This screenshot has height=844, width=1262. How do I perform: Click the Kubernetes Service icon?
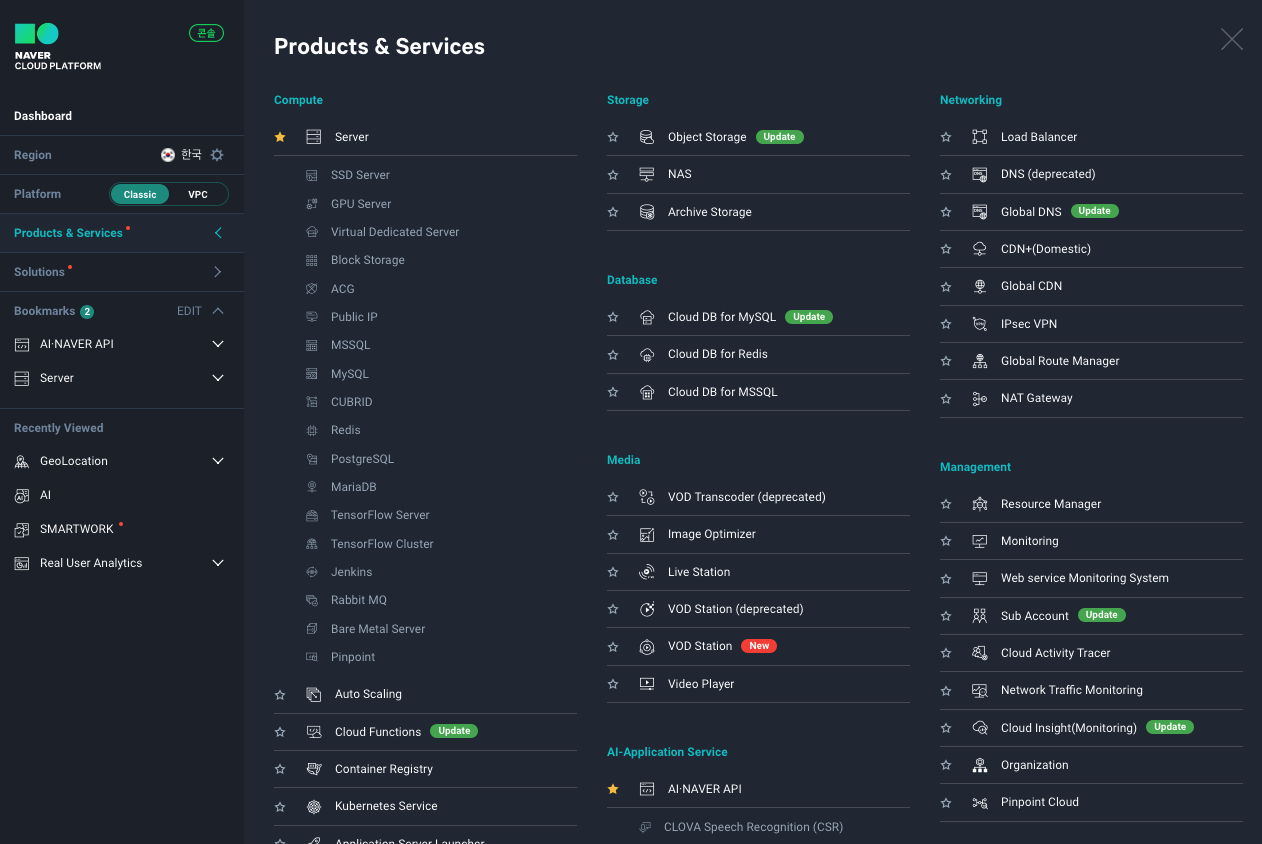[314, 806]
